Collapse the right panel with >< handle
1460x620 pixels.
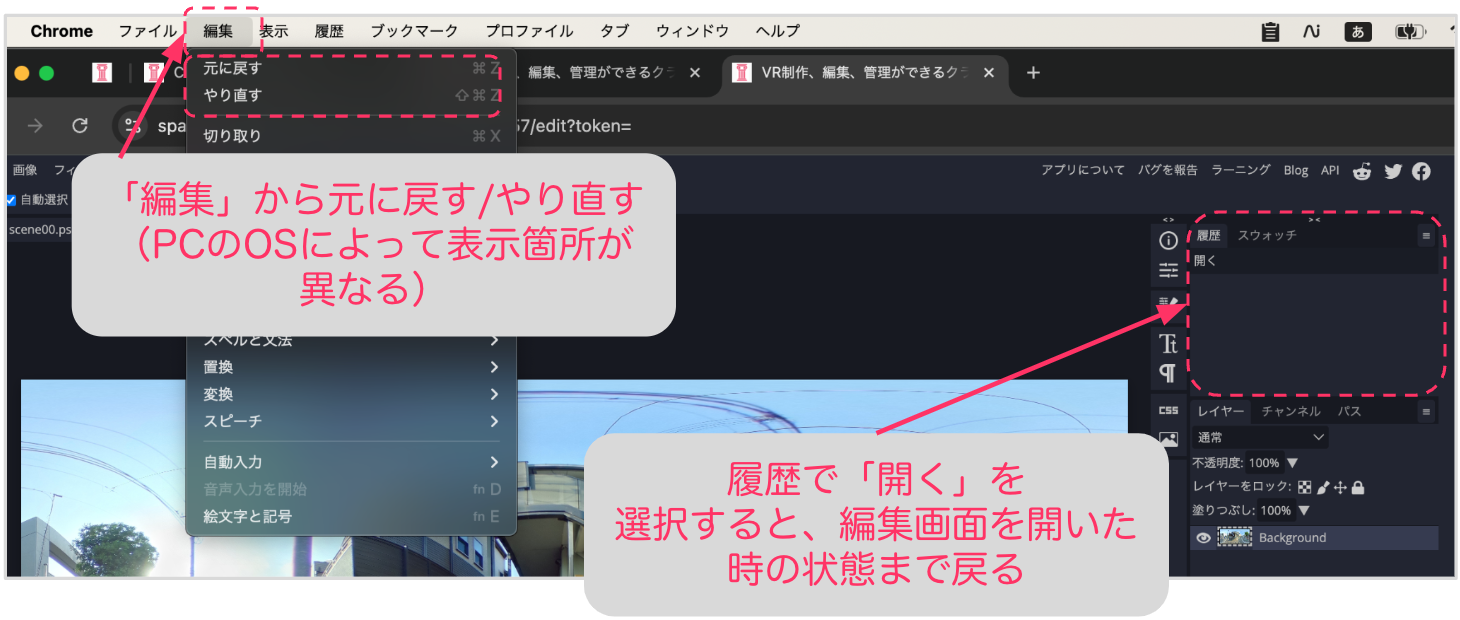(1314, 219)
